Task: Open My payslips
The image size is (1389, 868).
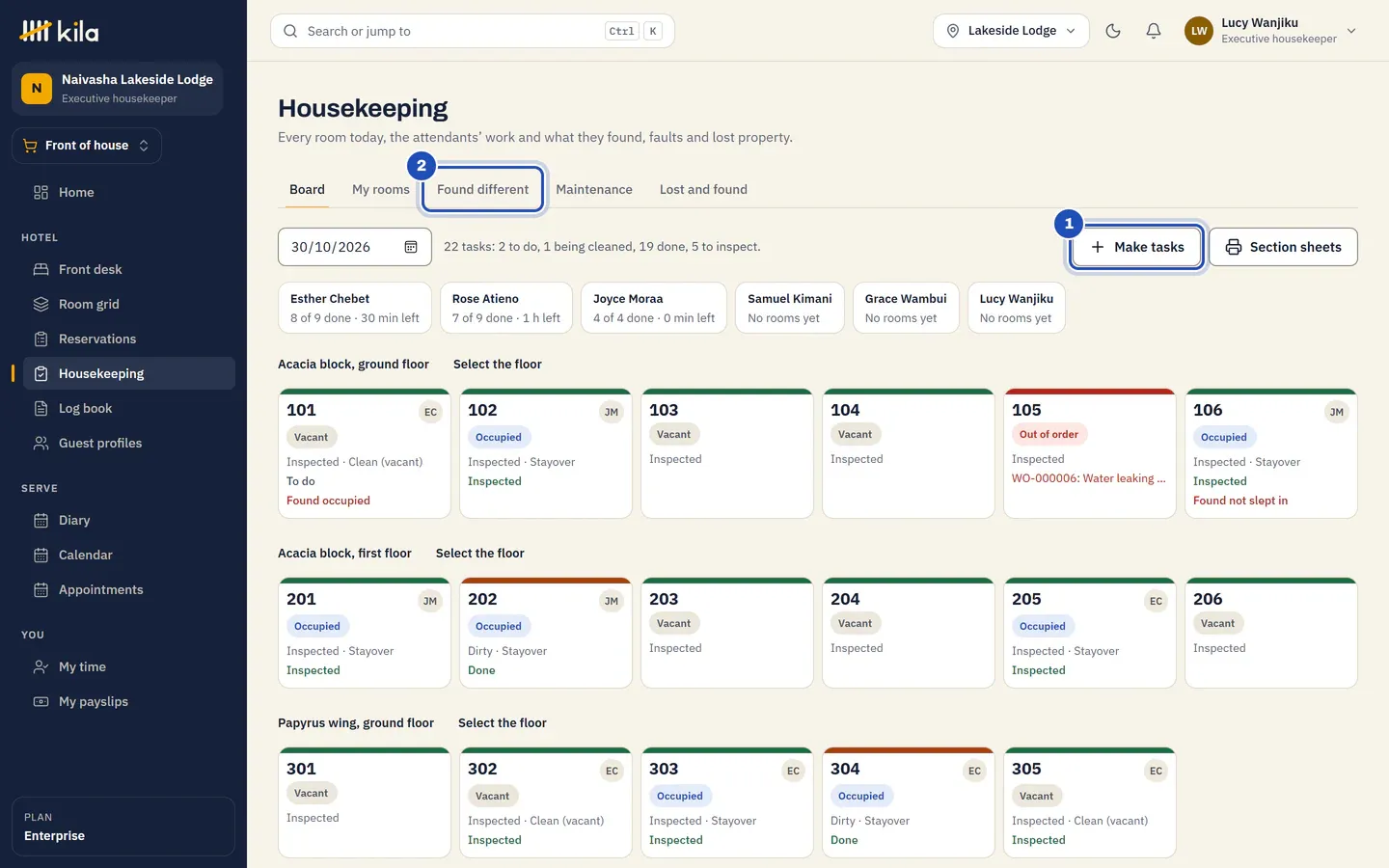Action: point(129,701)
